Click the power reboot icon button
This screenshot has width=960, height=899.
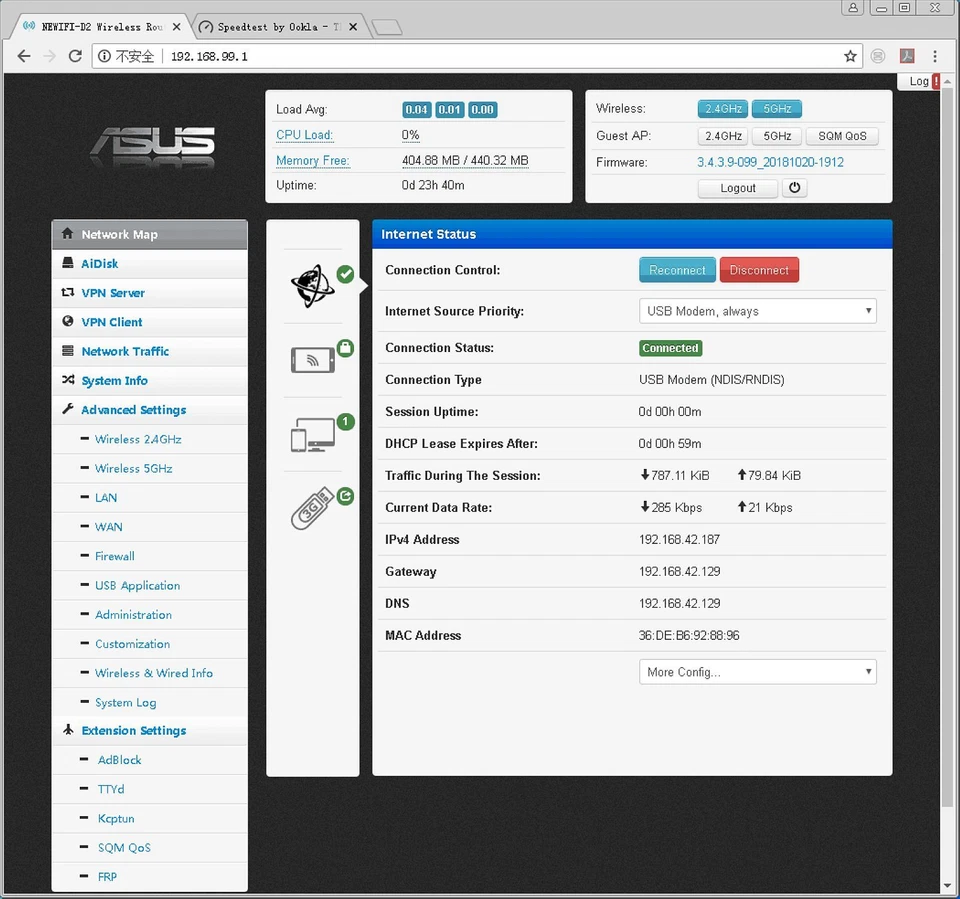pos(795,188)
